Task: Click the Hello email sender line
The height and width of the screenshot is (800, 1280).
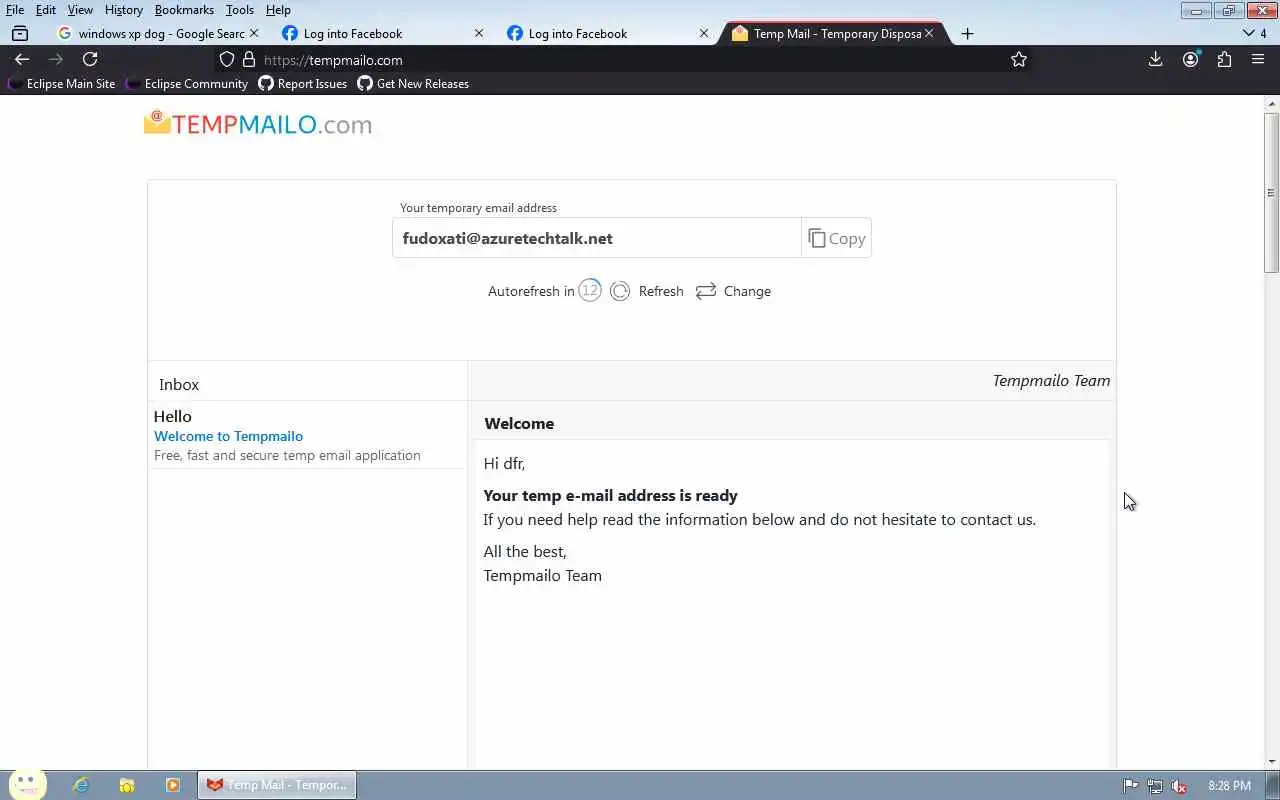Action: pyautogui.click(x=173, y=416)
